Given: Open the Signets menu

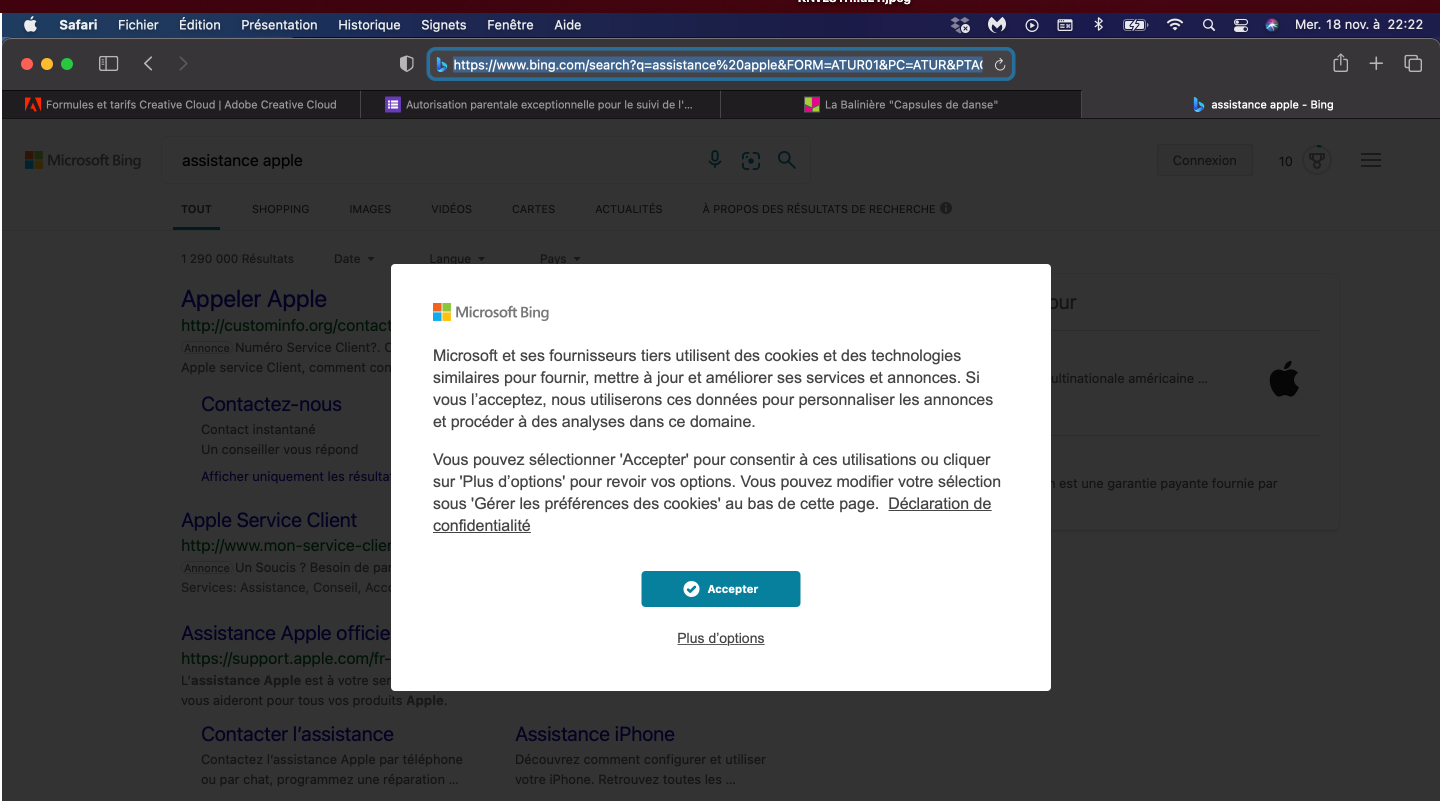Looking at the screenshot, I should [x=444, y=25].
